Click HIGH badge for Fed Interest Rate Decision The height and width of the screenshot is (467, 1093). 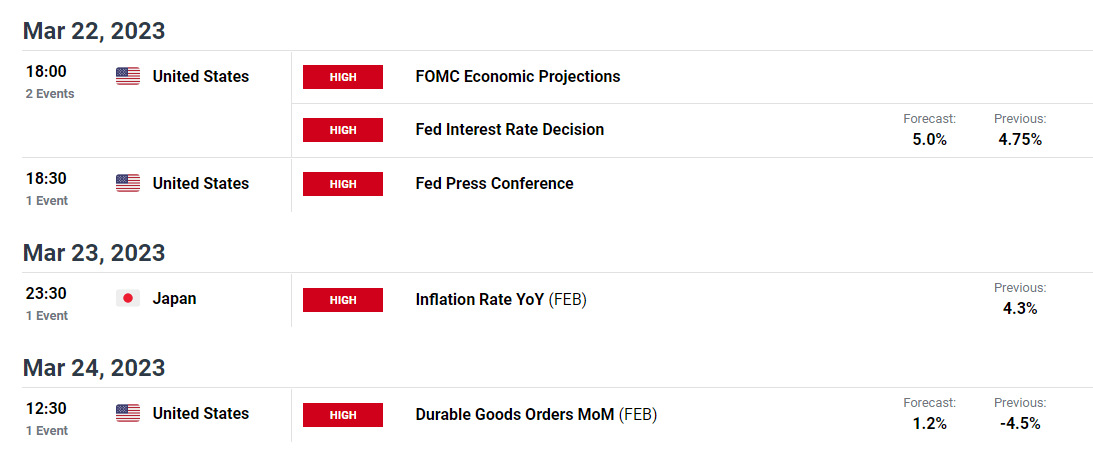click(343, 130)
